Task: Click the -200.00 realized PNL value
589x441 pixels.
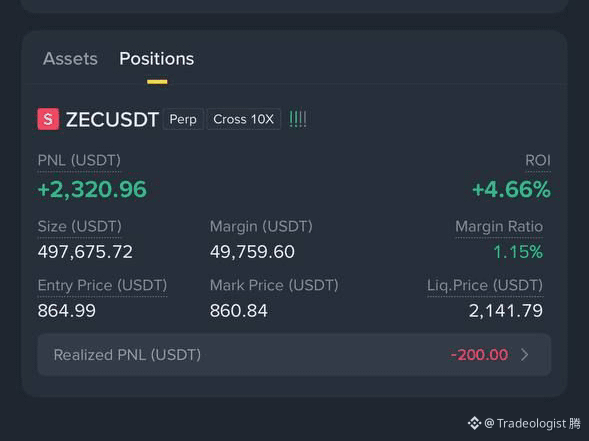Action: [479, 355]
